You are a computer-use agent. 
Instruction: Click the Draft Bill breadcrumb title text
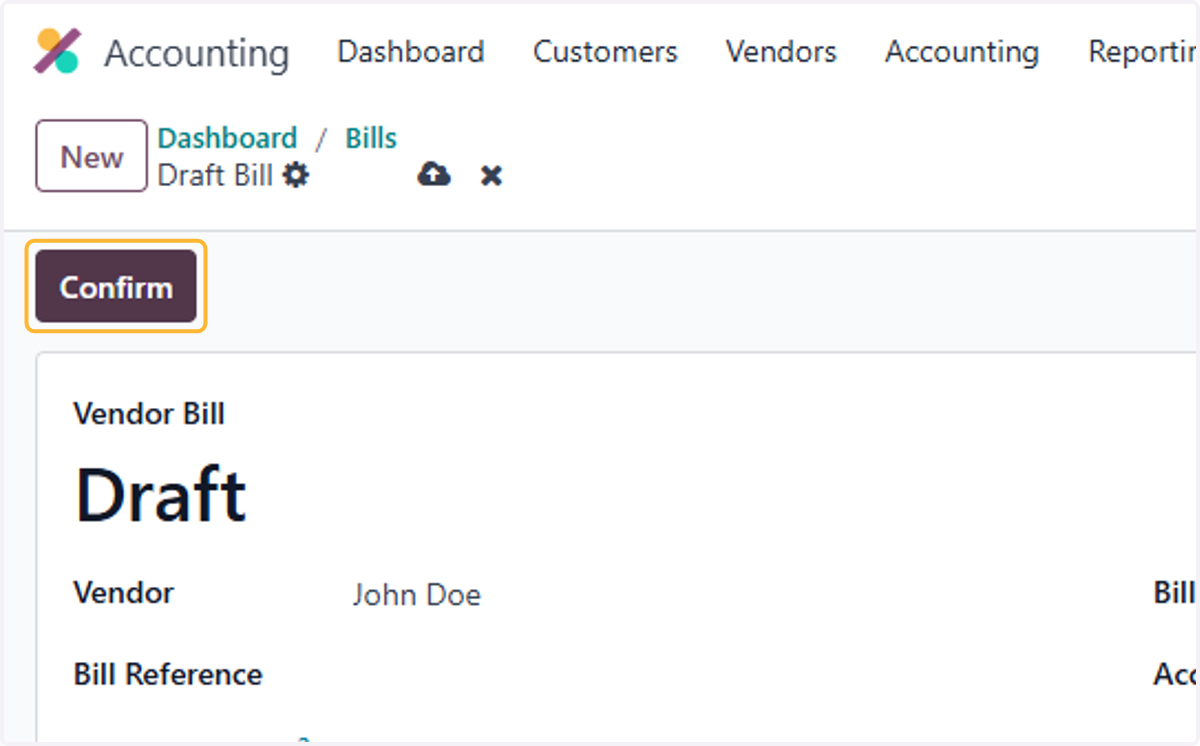pyautogui.click(x=215, y=176)
